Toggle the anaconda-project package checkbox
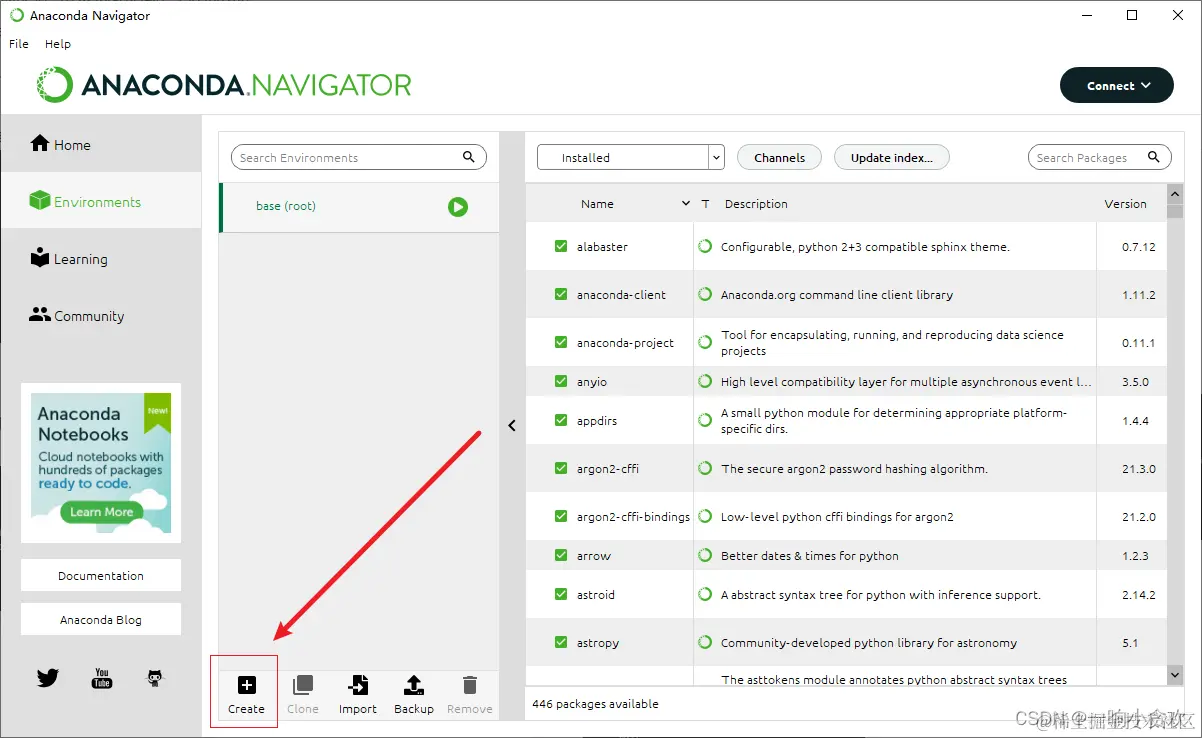 coord(561,342)
